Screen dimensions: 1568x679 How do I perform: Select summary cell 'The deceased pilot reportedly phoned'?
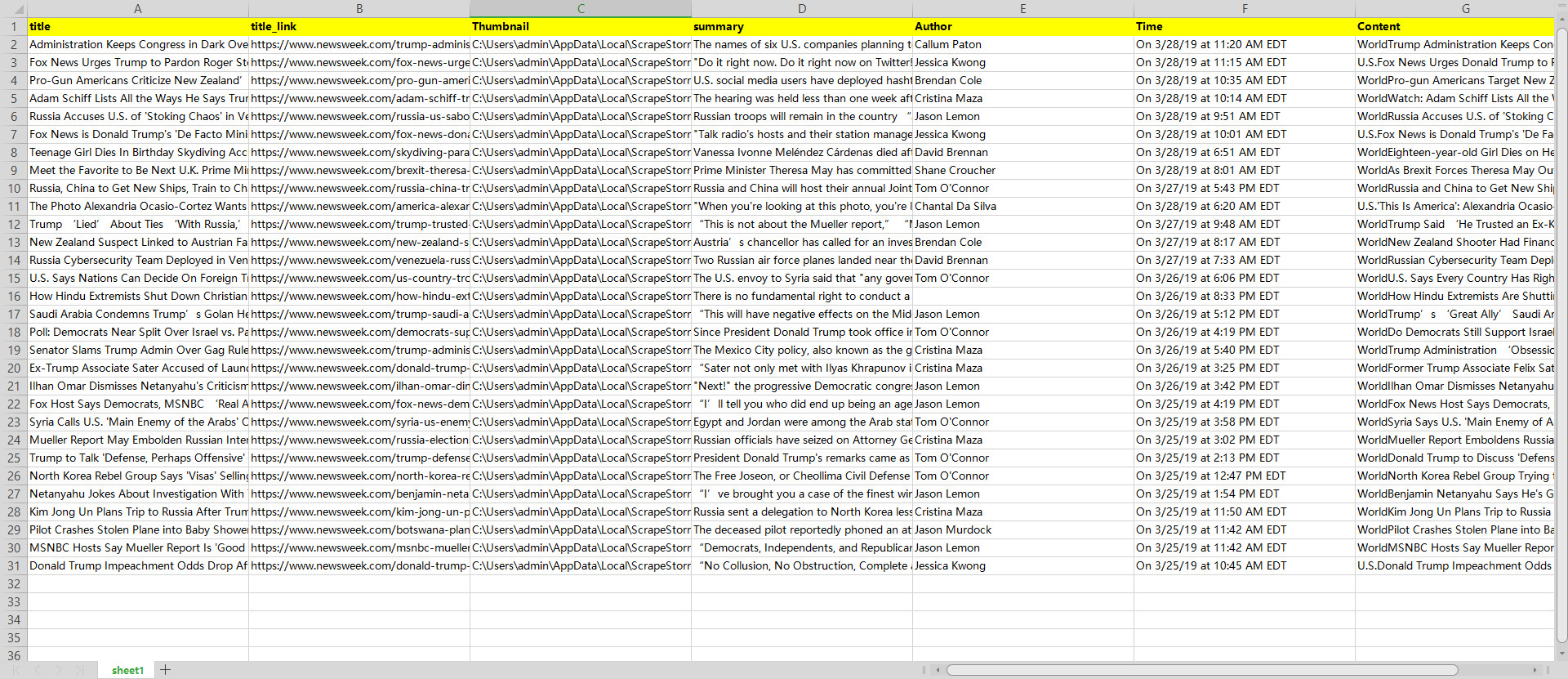[x=802, y=529]
